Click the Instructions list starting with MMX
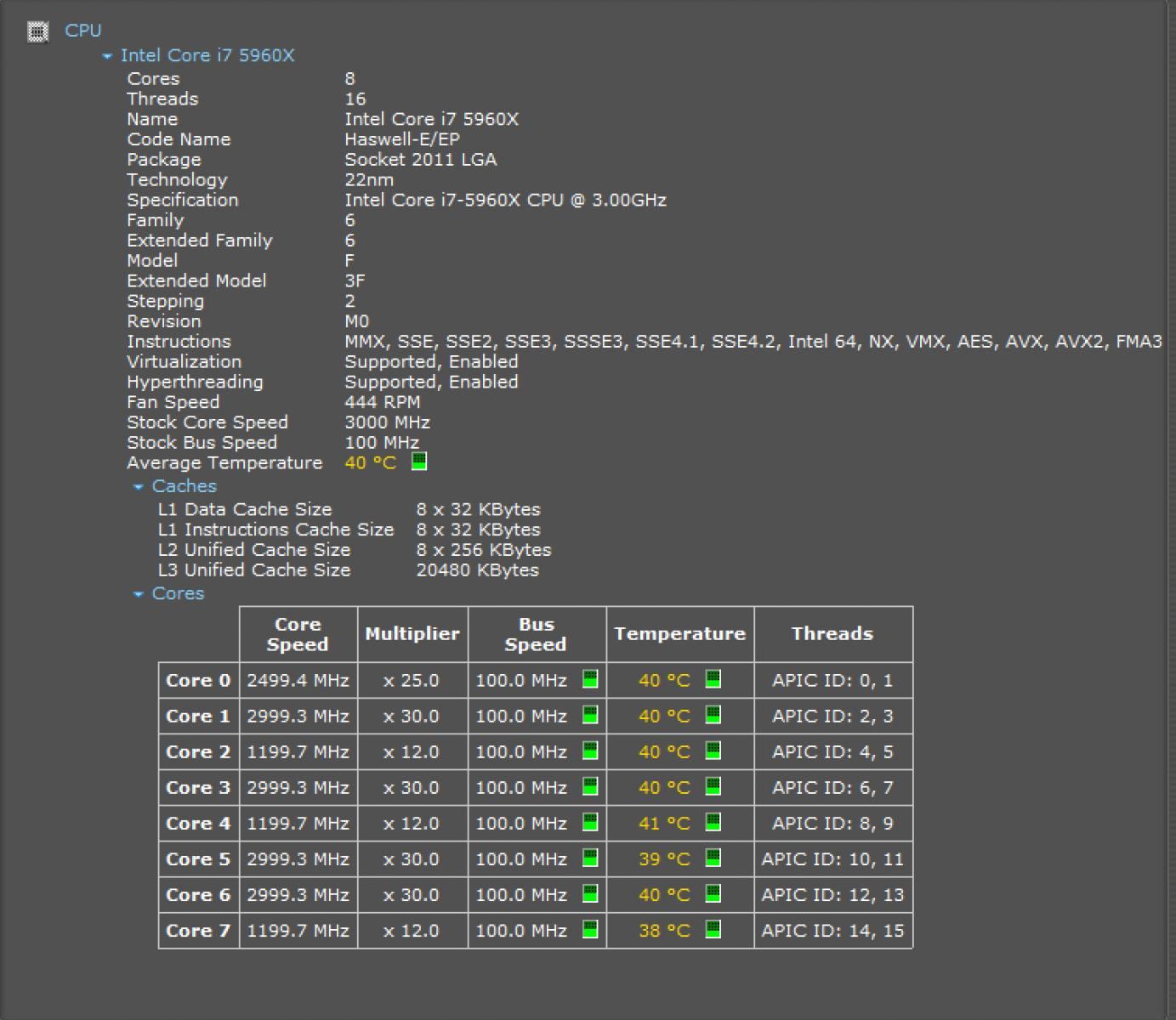Image resolution: width=1176 pixels, height=1020 pixels. [x=753, y=342]
